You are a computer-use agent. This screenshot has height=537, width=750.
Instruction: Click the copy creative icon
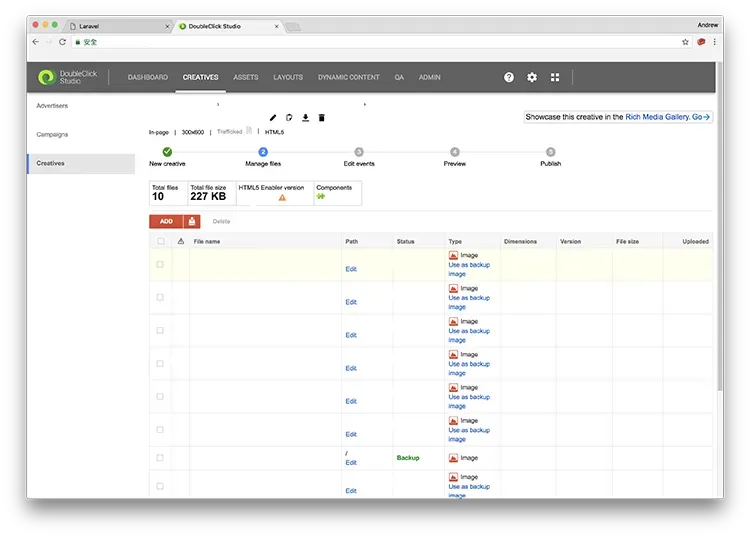[289, 118]
